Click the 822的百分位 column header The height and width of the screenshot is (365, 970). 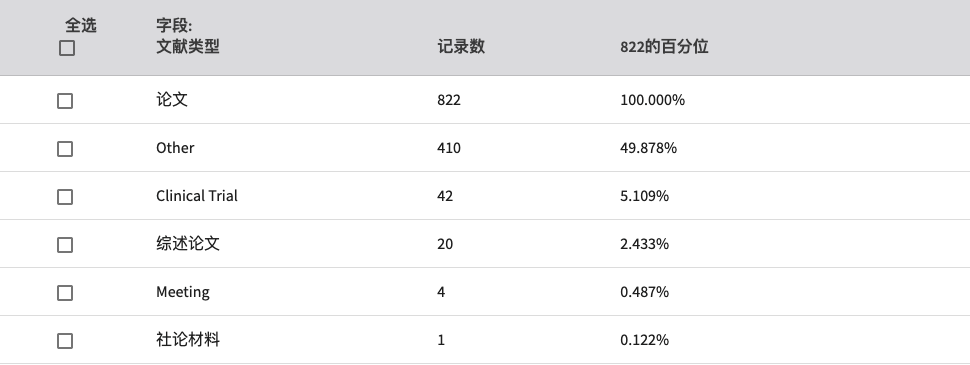click(x=664, y=46)
